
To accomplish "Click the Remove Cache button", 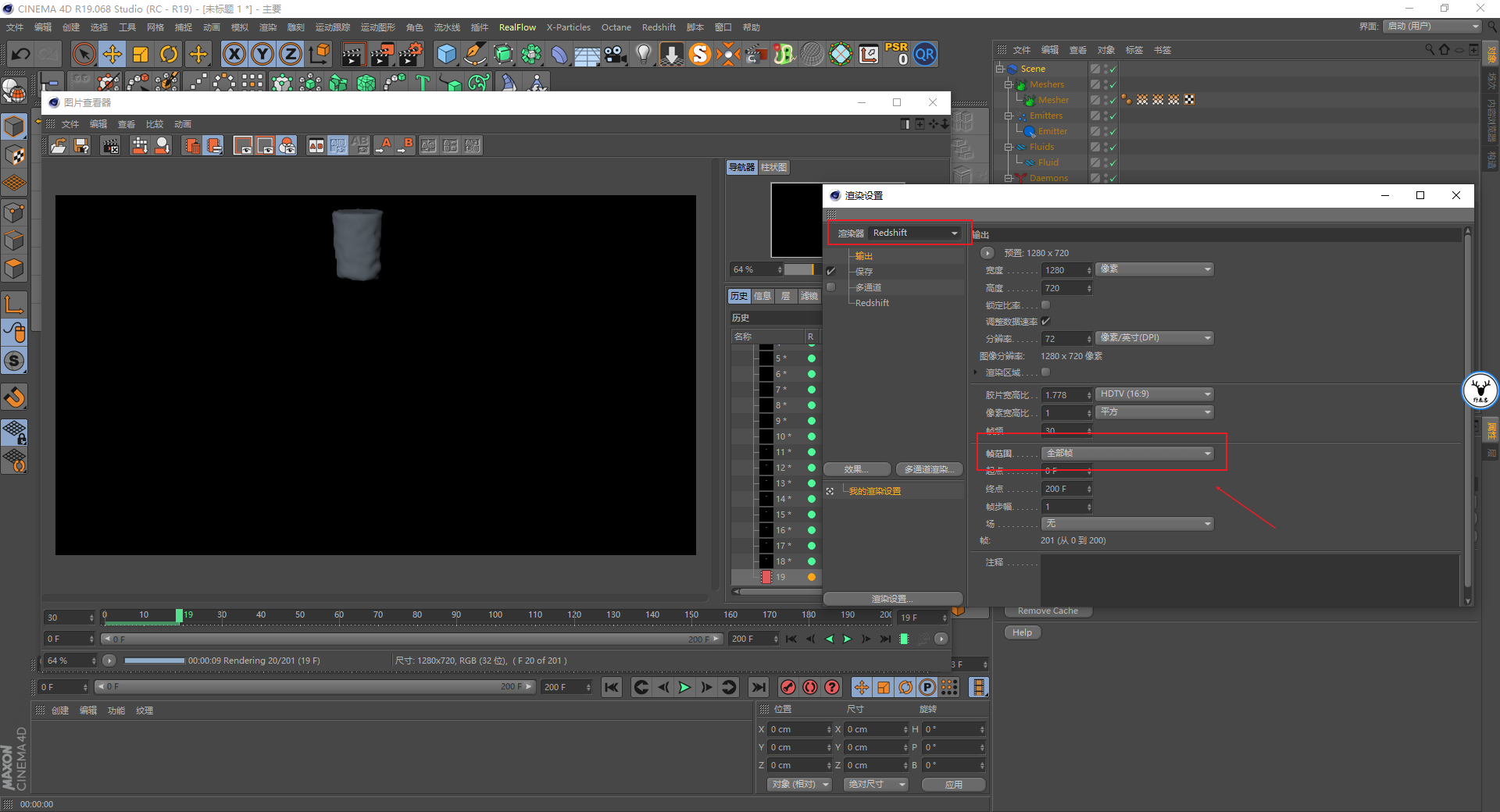I will pyautogui.click(x=1048, y=611).
